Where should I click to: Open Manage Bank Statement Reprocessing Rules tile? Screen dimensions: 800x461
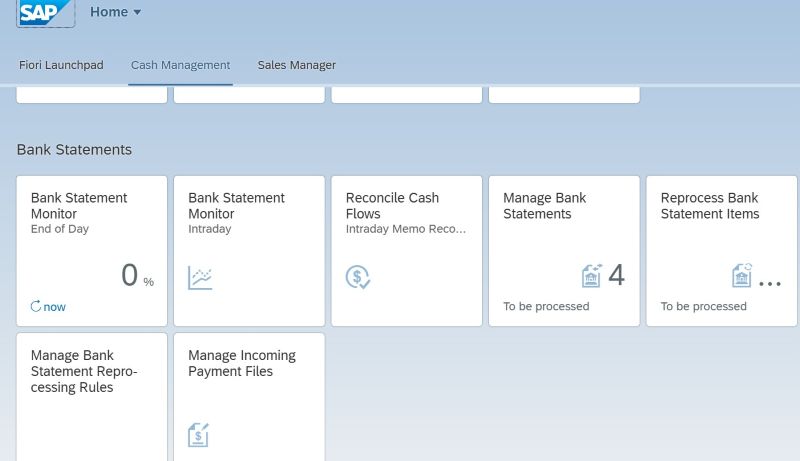click(92, 397)
